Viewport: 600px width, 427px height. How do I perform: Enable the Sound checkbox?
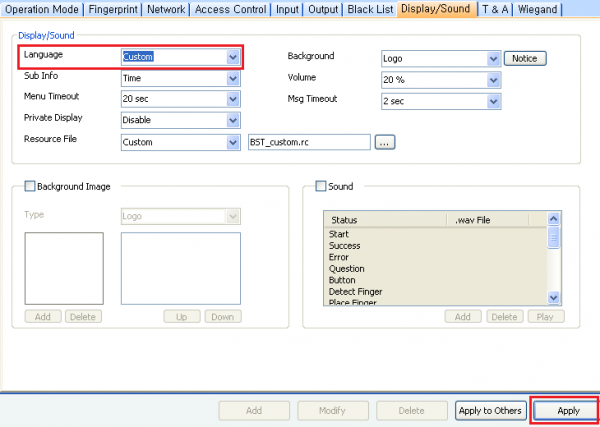click(x=321, y=186)
